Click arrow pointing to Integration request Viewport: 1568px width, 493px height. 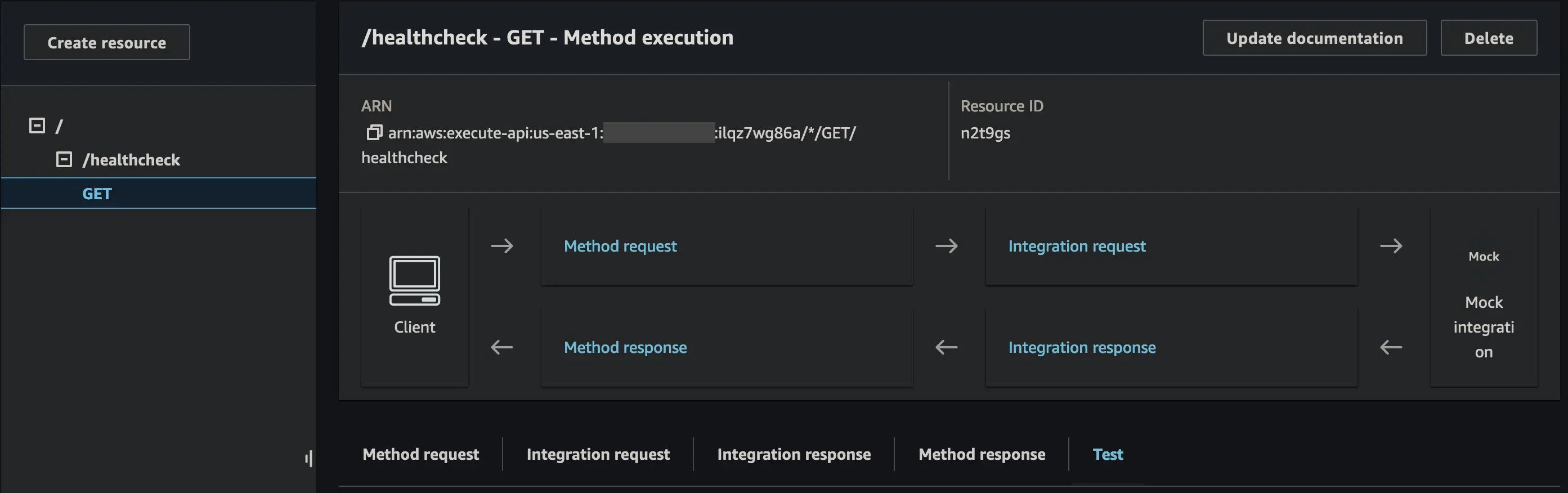(947, 246)
